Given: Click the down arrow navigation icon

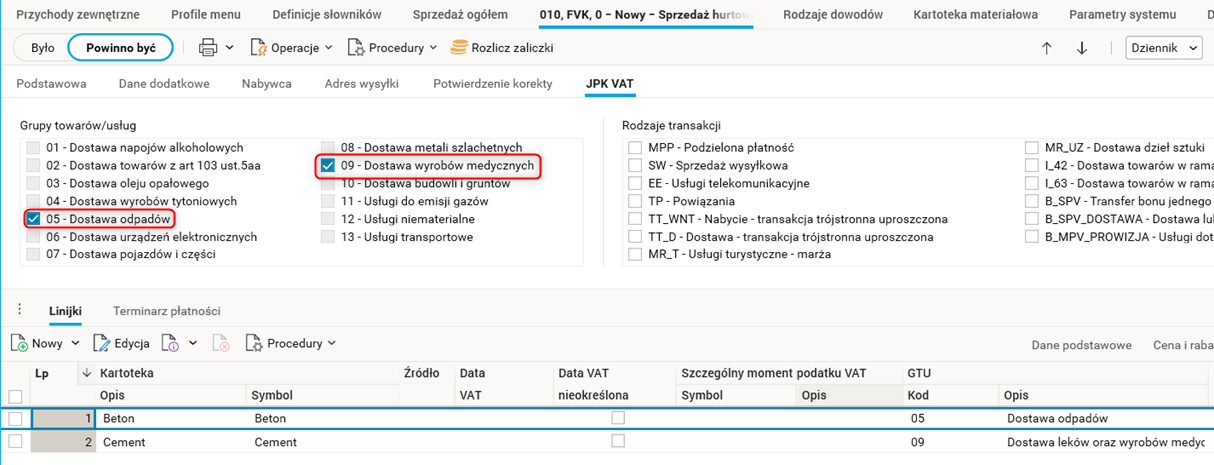Looking at the screenshot, I should coord(1081,48).
